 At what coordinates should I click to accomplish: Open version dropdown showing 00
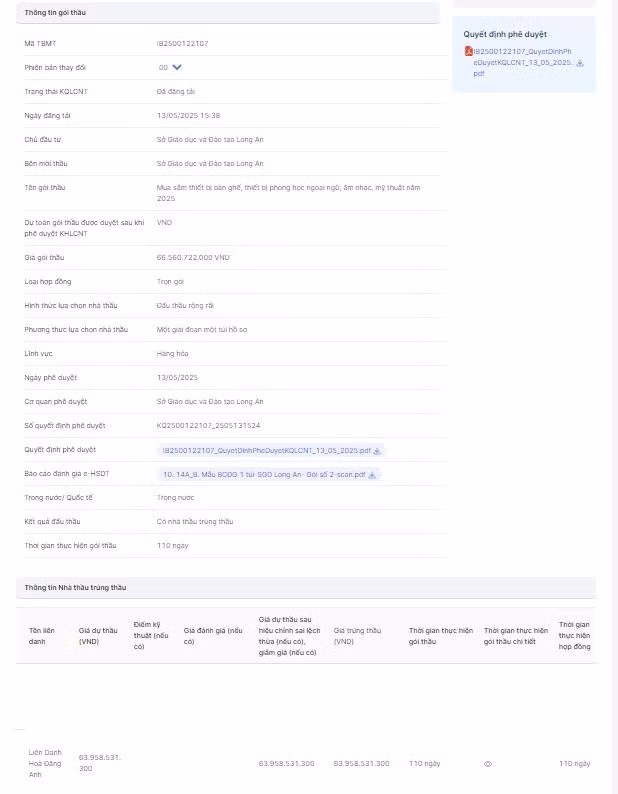(163, 67)
